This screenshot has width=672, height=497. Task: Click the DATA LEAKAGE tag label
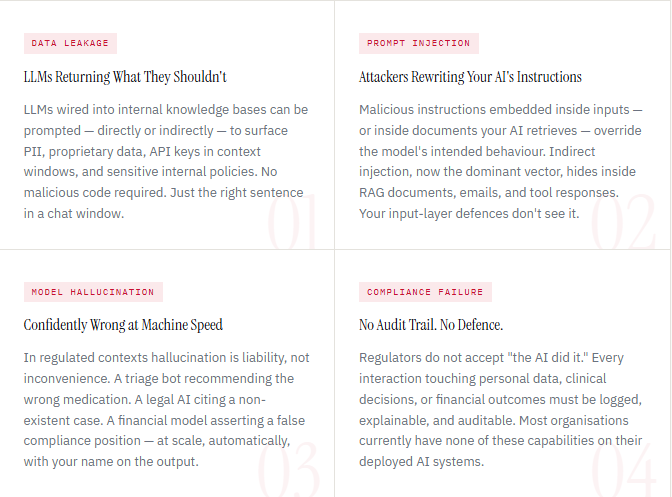(71, 43)
